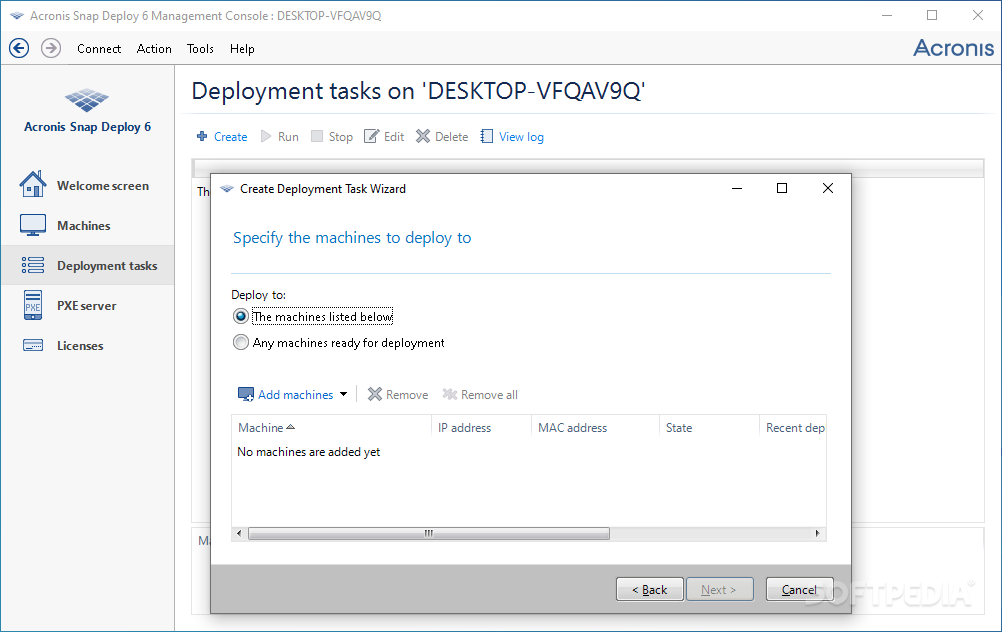Select 'Any machines ready for deployment' radio button
The width and height of the screenshot is (1002, 632).
click(241, 343)
